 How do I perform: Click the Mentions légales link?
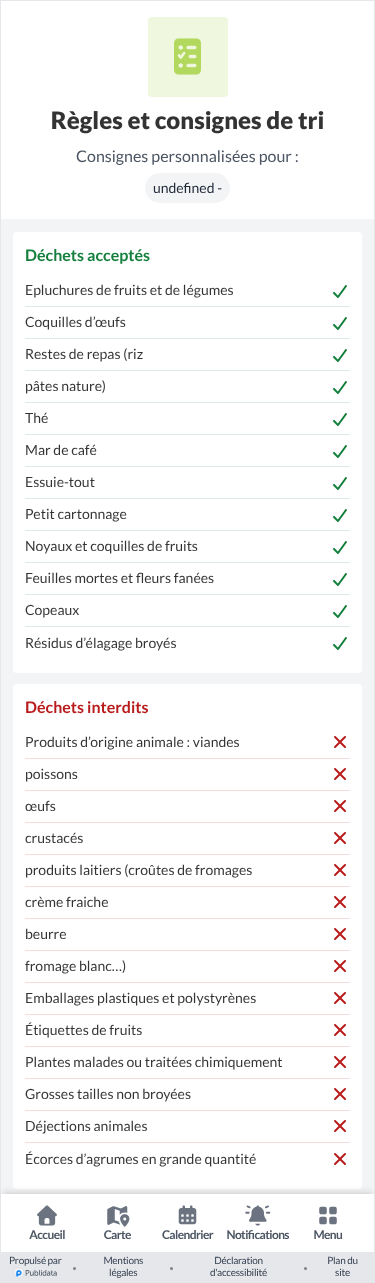pyautogui.click(x=124, y=1267)
